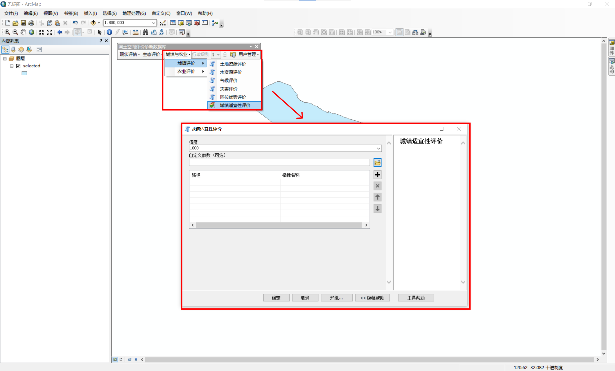List layers by visibility in table of contents
615x371 pixels.
click(x=21, y=49)
